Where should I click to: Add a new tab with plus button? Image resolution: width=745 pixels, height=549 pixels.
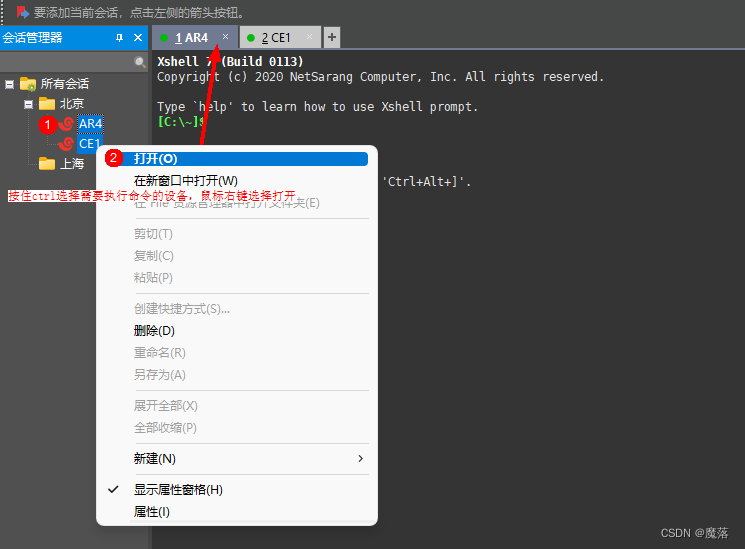(x=332, y=37)
